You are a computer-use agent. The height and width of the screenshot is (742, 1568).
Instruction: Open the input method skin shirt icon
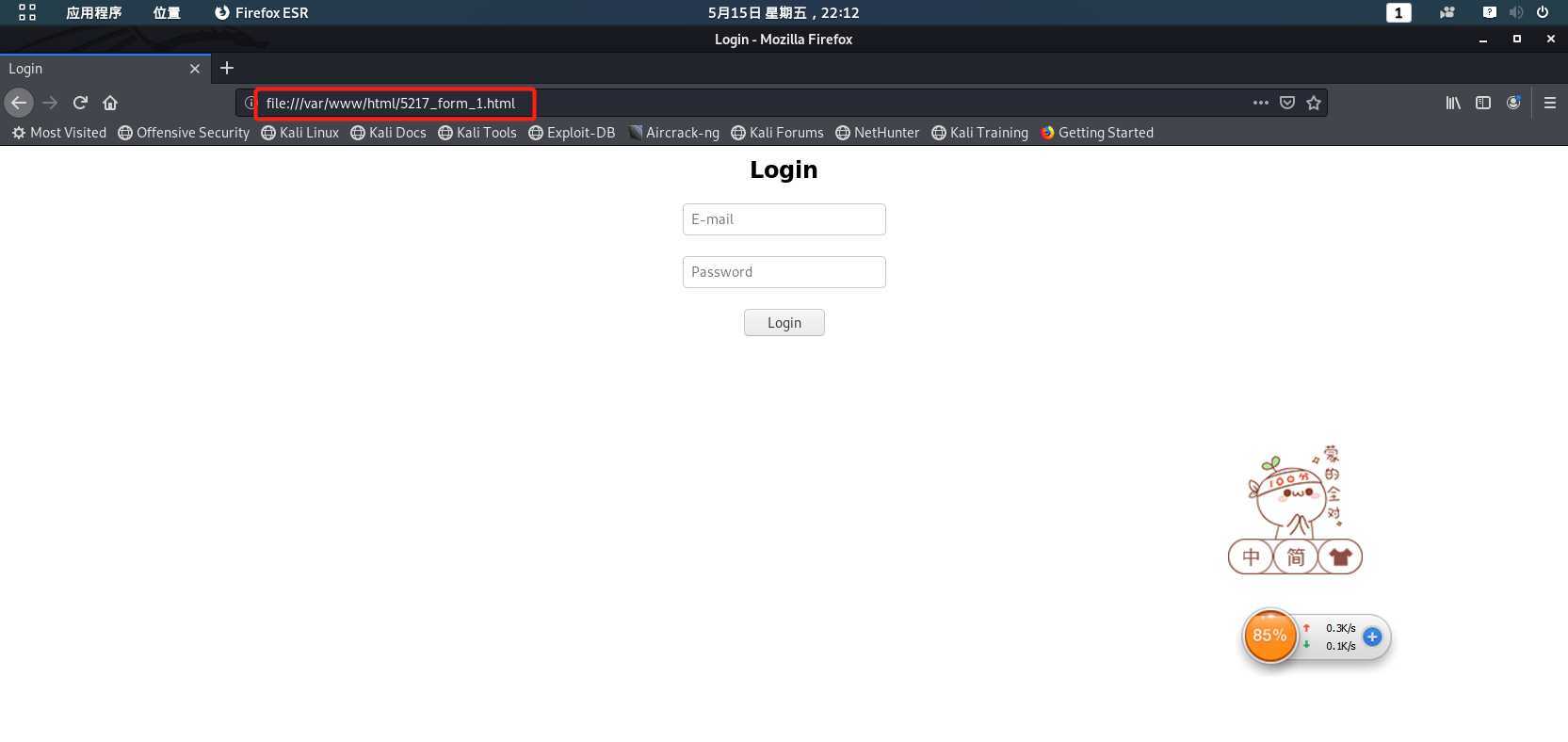tap(1340, 556)
